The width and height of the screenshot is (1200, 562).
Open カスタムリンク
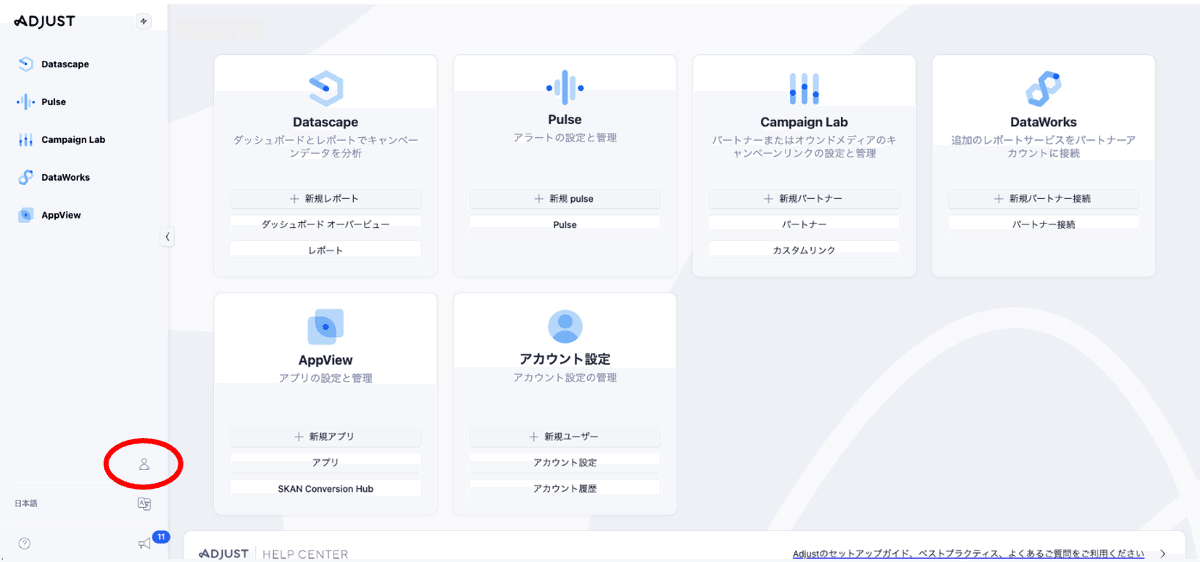(804, 250)
